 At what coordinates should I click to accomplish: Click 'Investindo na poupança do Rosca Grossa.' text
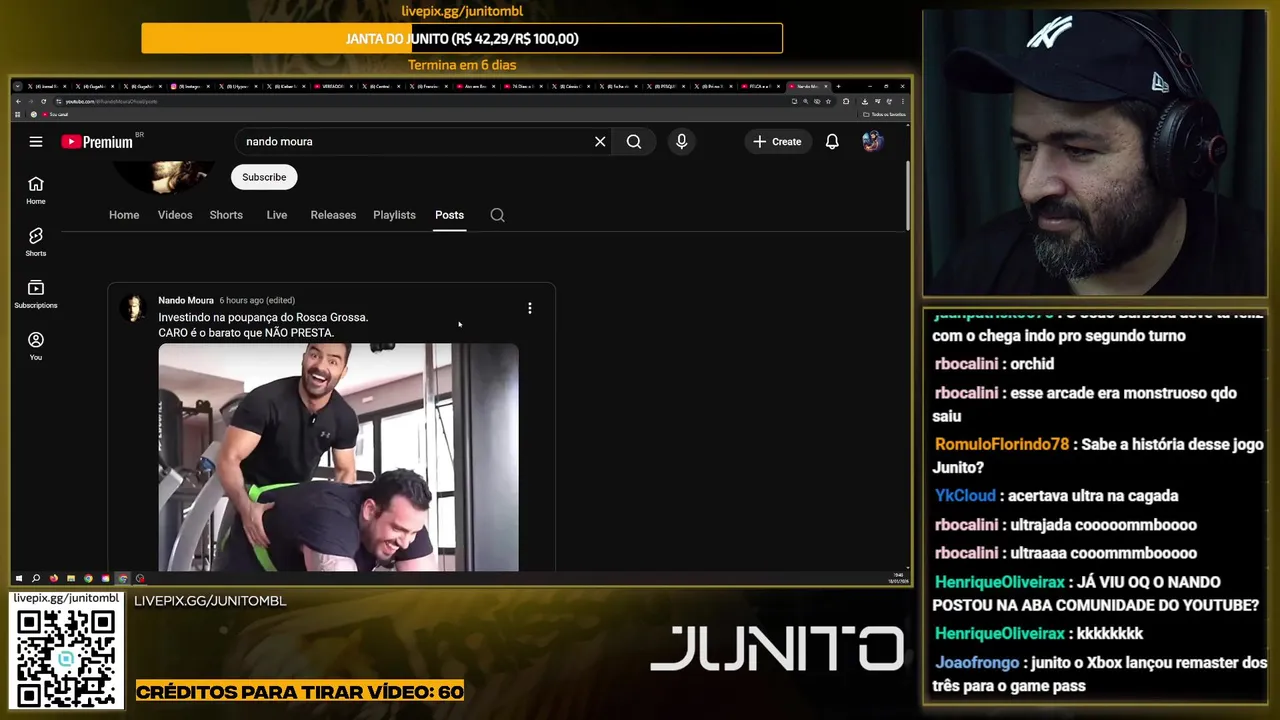pos(263,317)
